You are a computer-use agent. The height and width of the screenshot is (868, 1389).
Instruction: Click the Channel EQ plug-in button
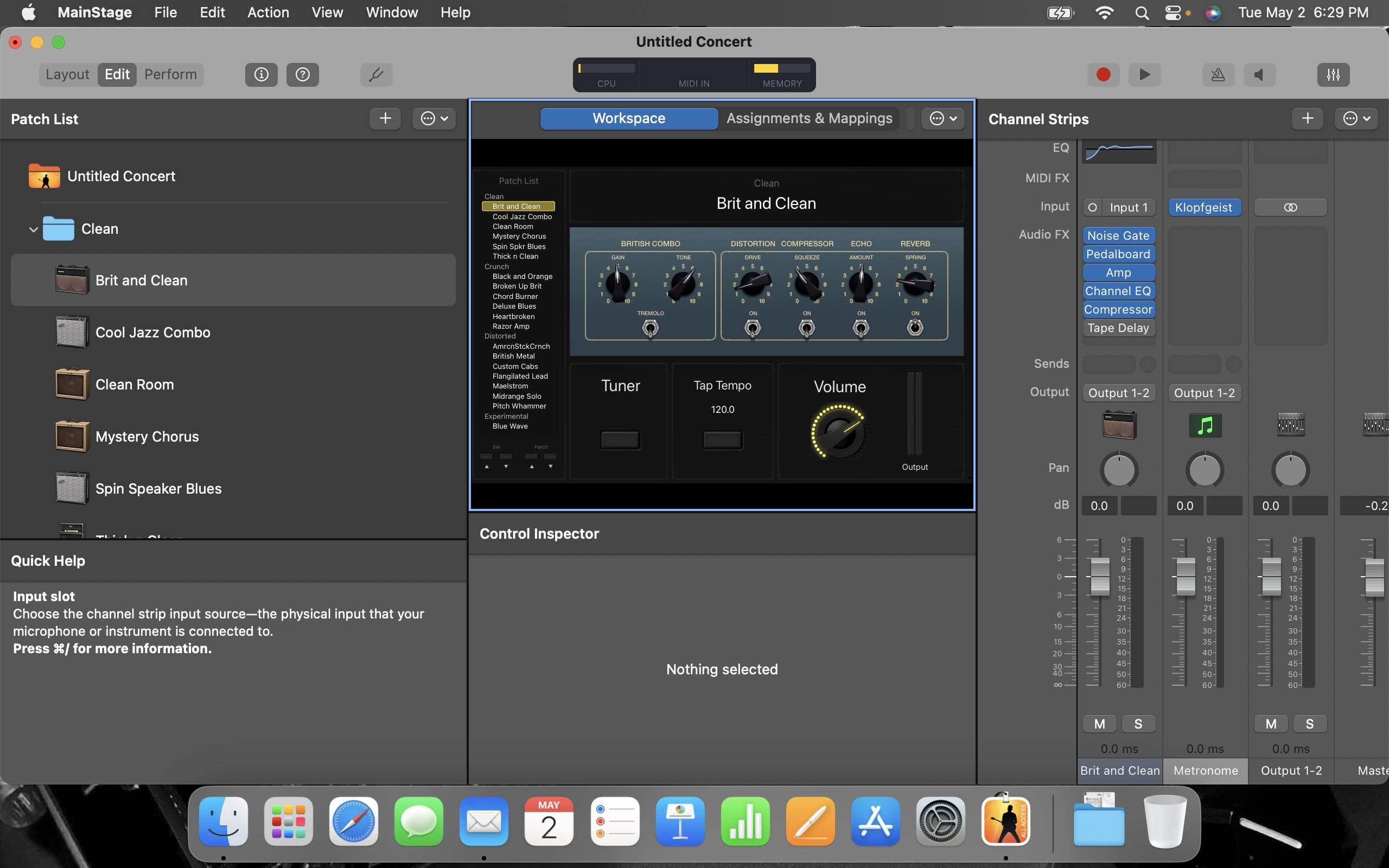pyautogui.click(x=1119, y=291)
